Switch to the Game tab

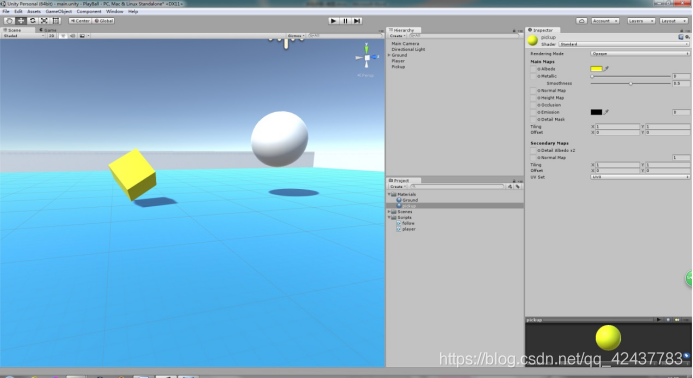point(49,30)
